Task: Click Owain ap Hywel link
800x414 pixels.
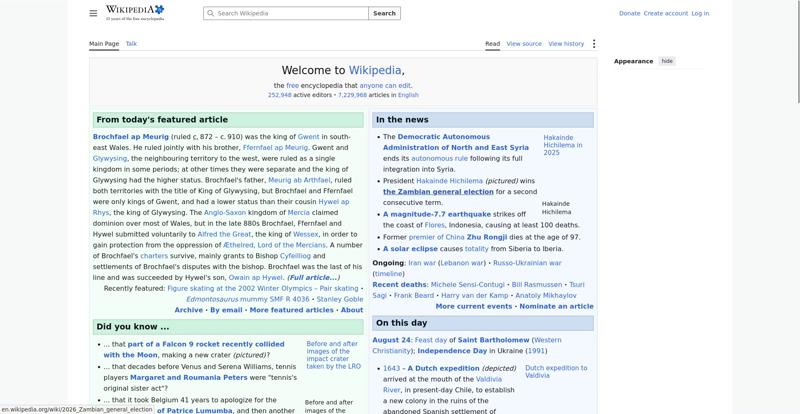Action: click(x=255, y=278)
